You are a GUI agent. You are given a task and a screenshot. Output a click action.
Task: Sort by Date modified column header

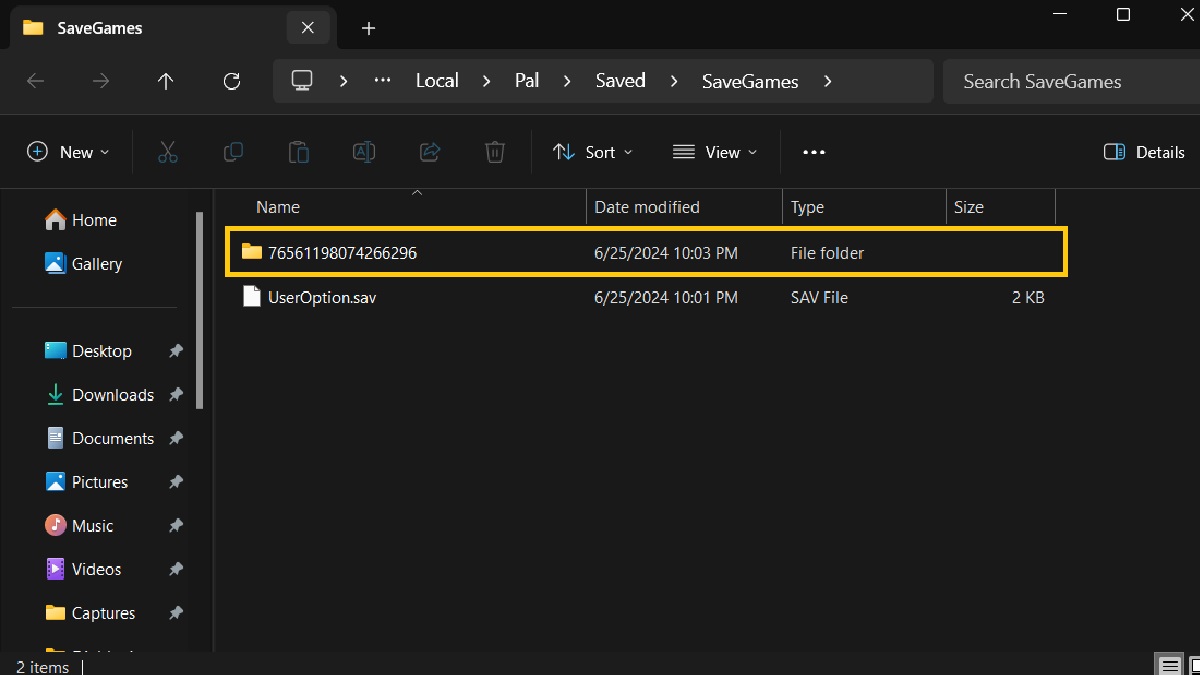pyautogui.click(x=647, y=207)
